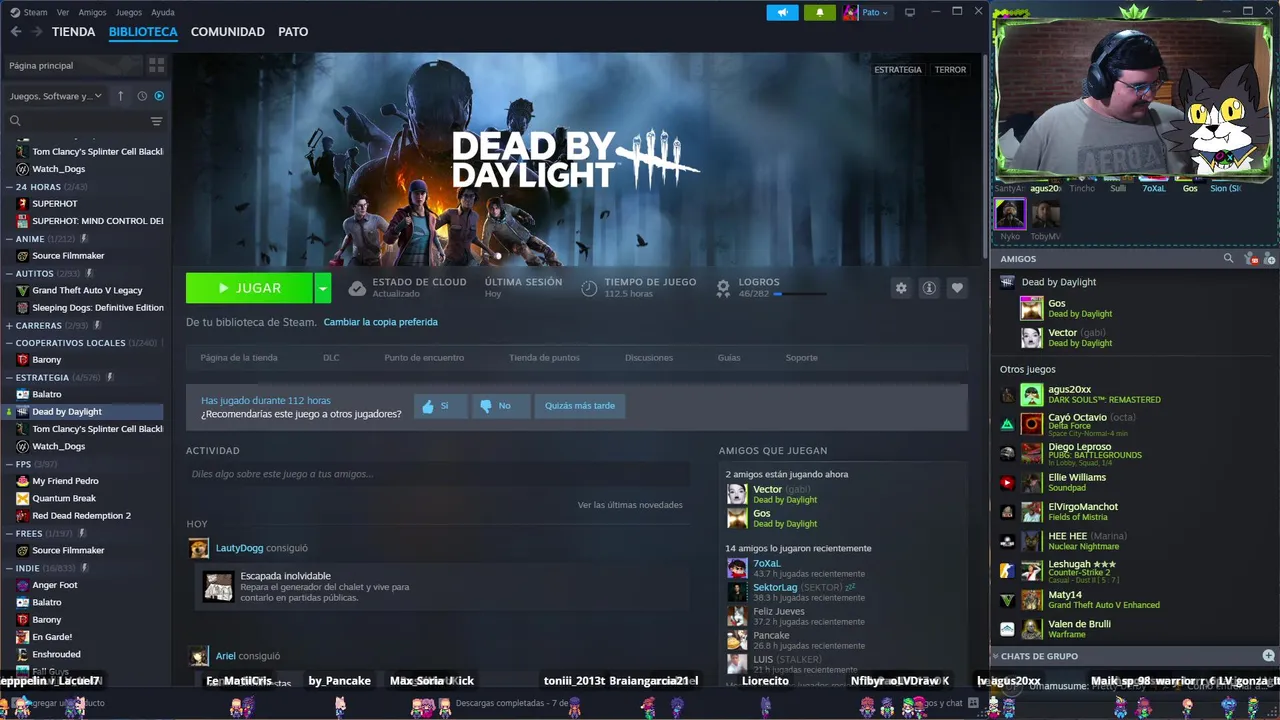Open the Pato account dropdown
The height and width of the screenshot is (720, 1280).
[866, 12]
